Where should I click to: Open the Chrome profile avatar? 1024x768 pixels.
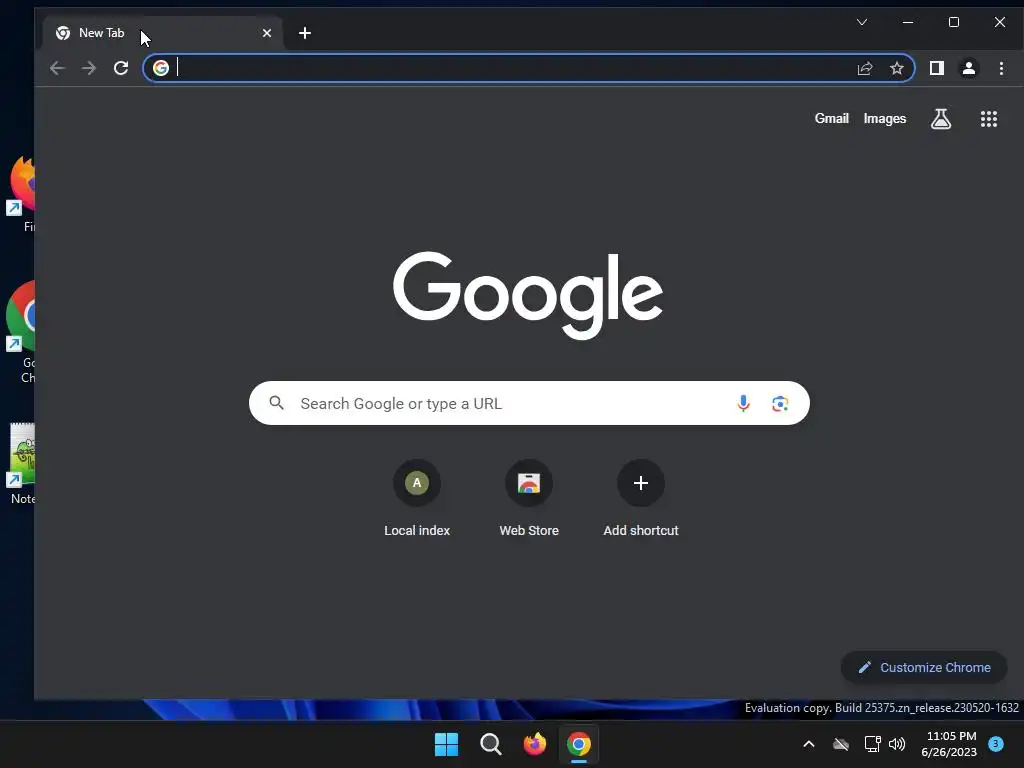point(968,68)
